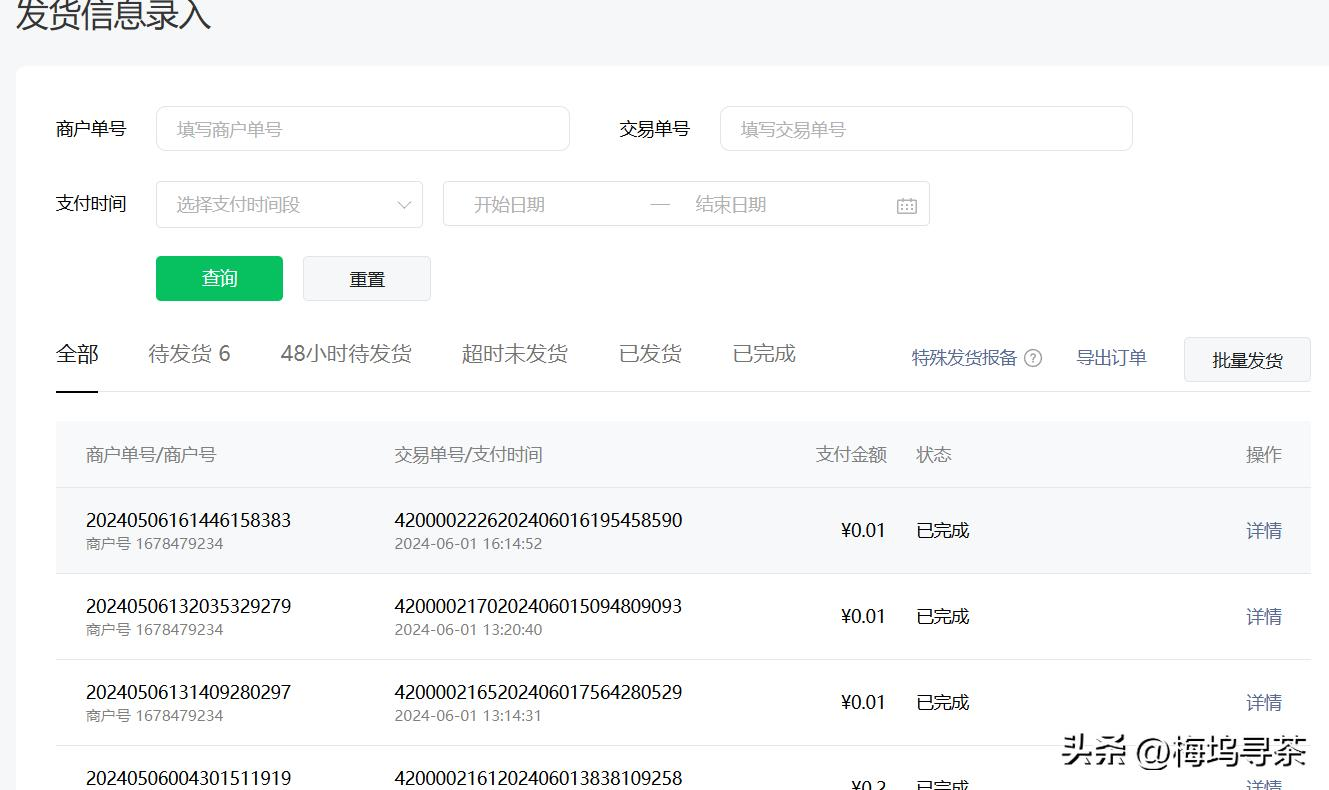The image size is (1329, 790).
Task: Show the 已完成 tab orders
Action: pyautogui.click(x=764, y=354)
